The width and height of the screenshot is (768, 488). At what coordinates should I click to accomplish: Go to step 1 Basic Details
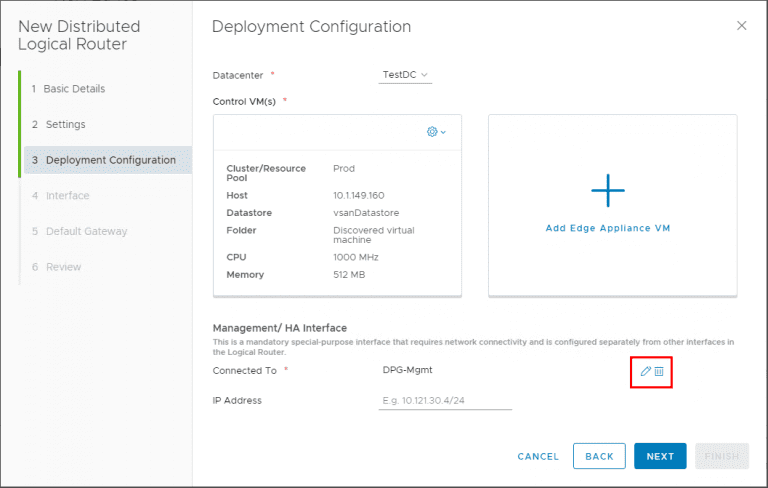[x=74, y=89]
